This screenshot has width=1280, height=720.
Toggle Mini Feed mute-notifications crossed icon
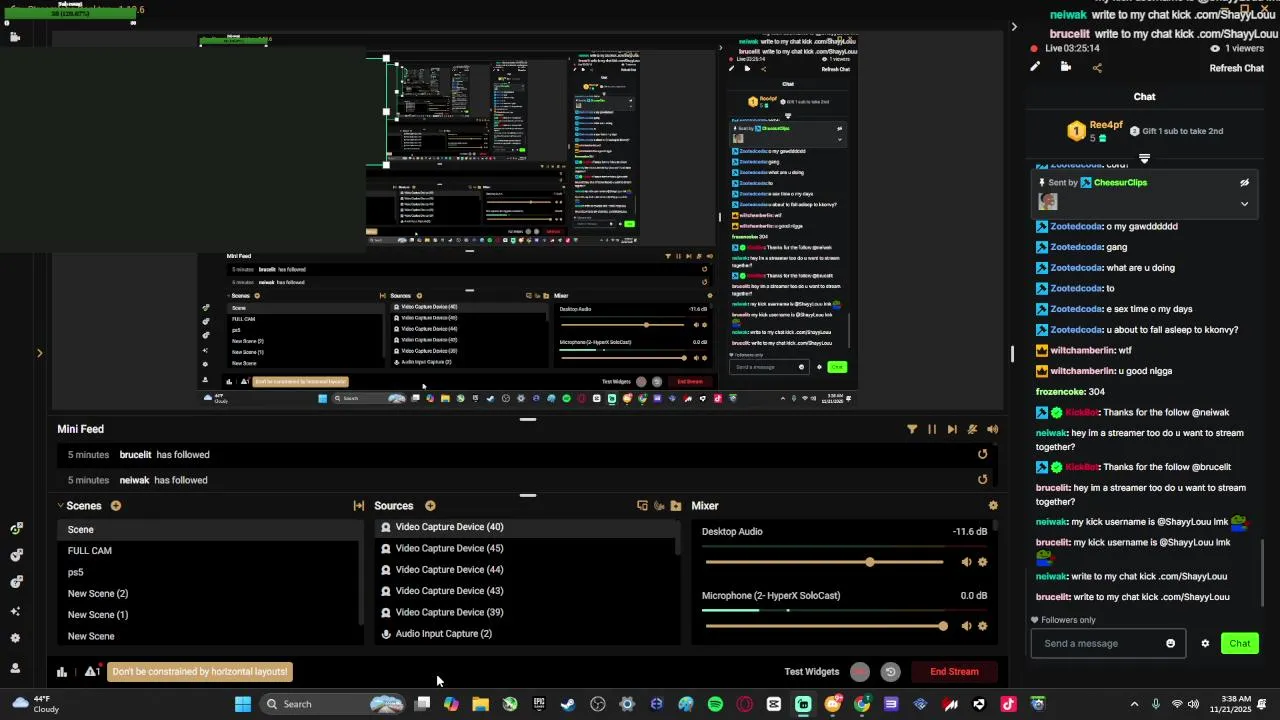click(972, 429)
